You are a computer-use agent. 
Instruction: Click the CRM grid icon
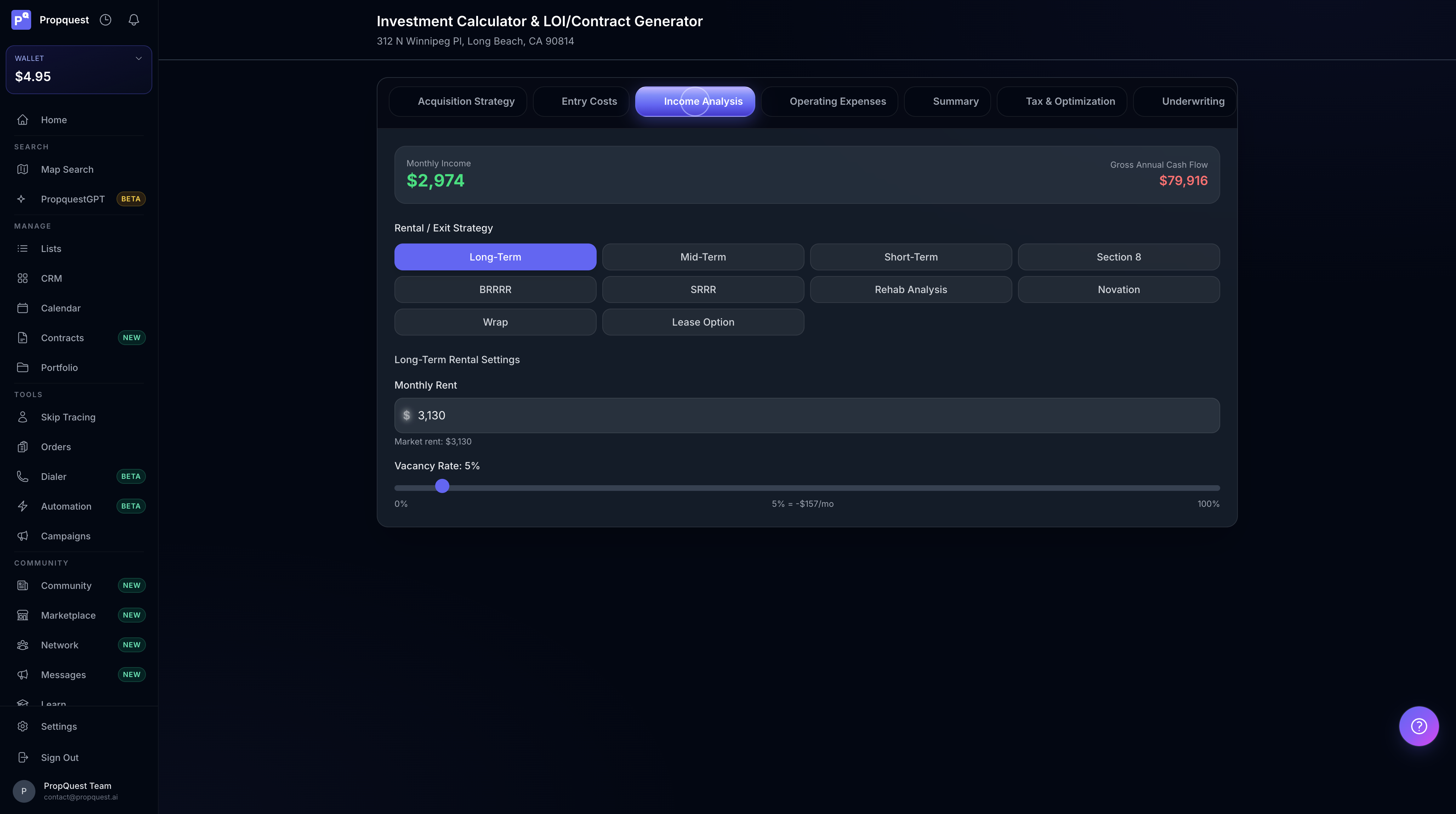pos(23,279)
